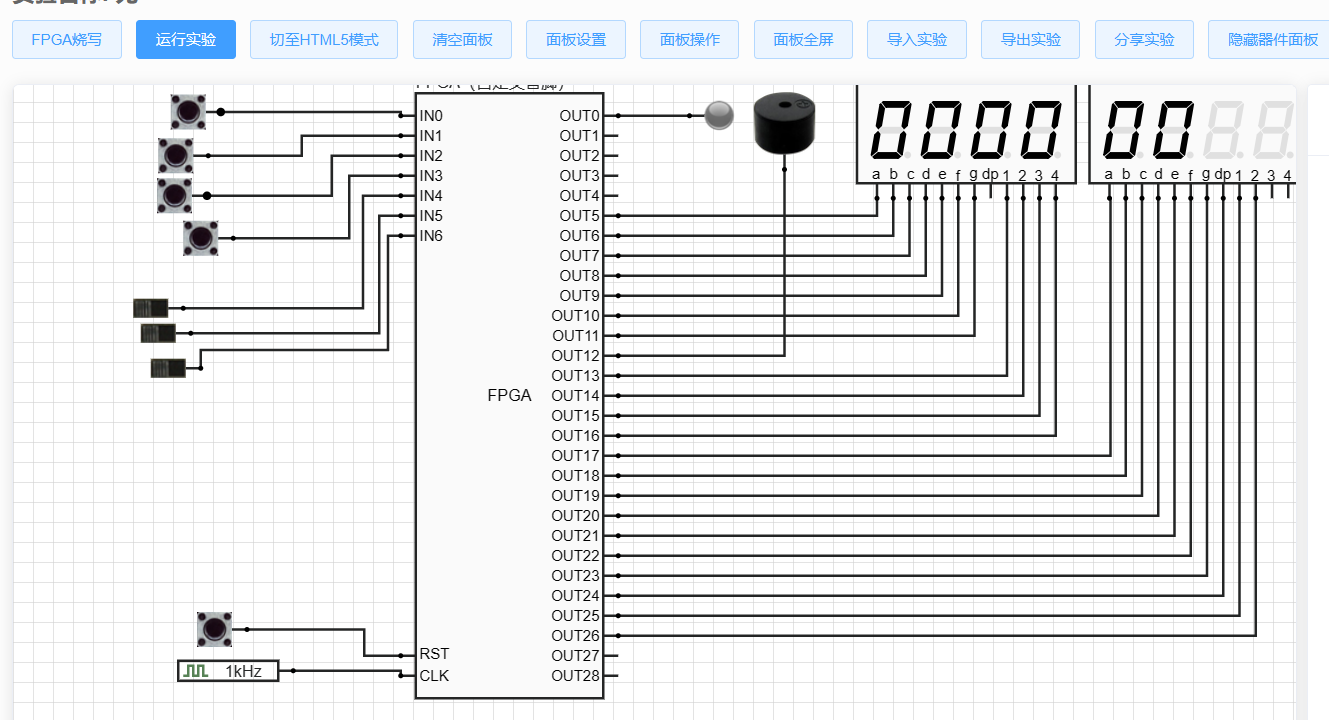
Task: Click the IN5 pin label
Action: [431, 216]
